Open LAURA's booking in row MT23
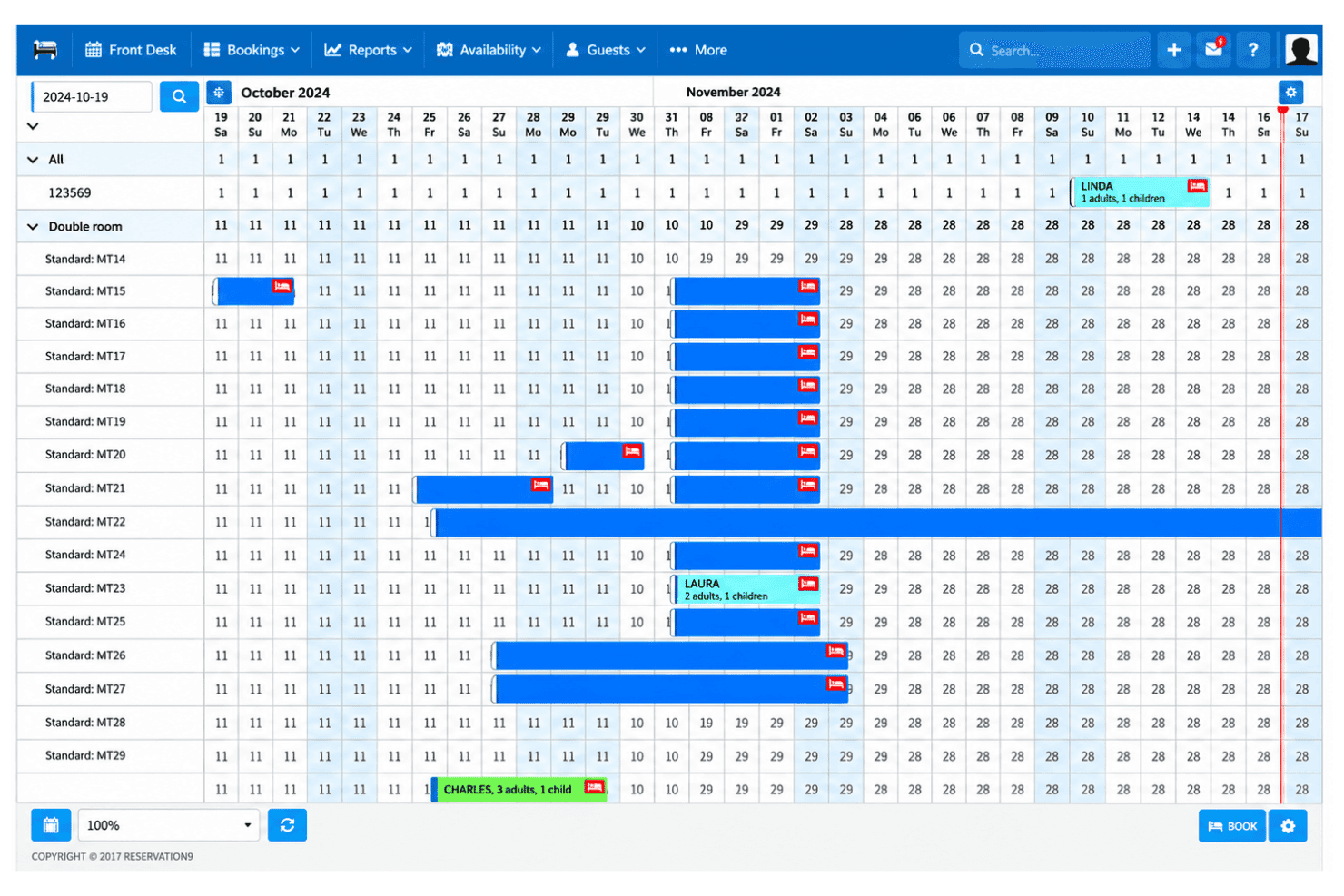The width and height of the screenshot is (1344, 896). tap(746, 589)
